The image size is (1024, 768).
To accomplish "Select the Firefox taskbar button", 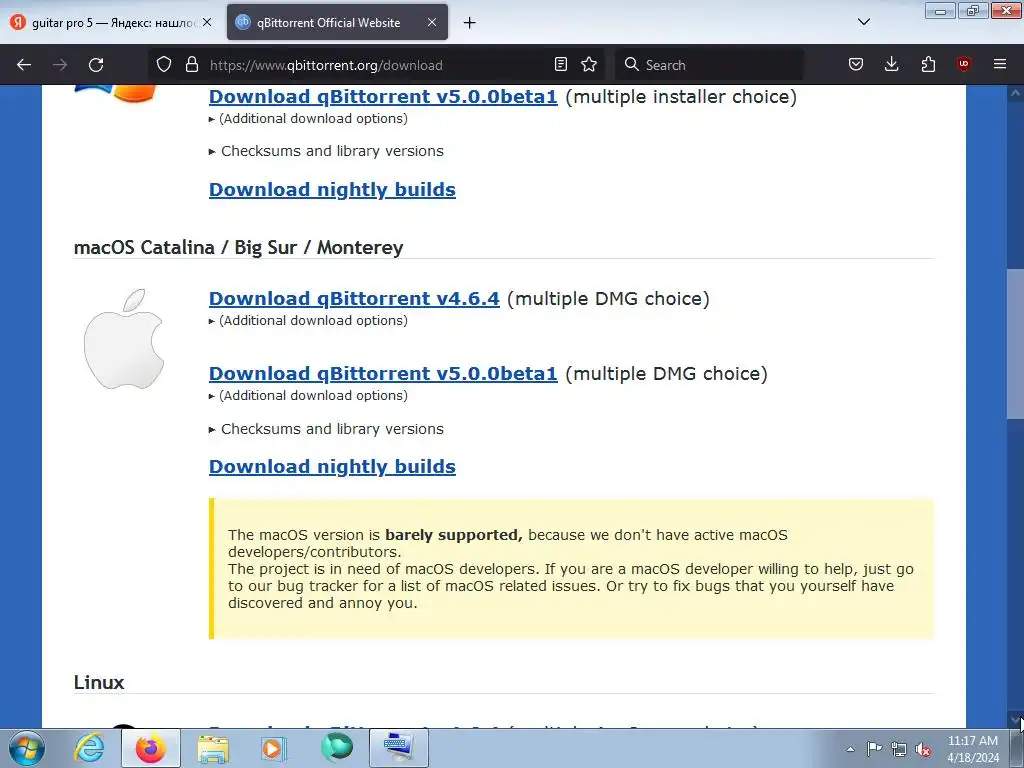I will click(x=150, y=748).
